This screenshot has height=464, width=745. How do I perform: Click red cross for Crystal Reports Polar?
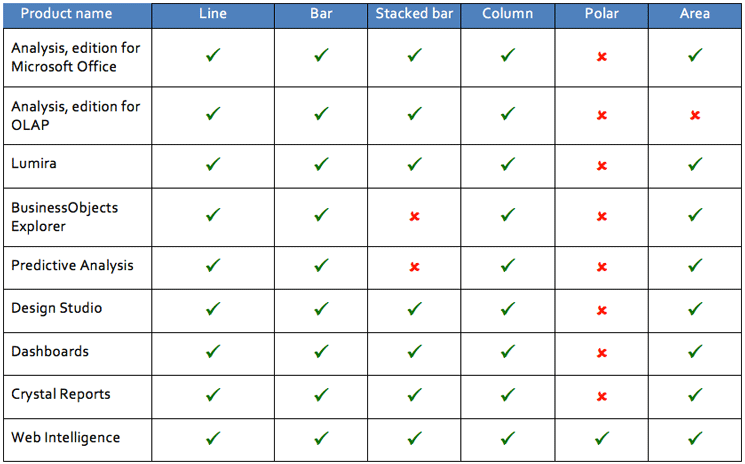click(x=602, y=396)
